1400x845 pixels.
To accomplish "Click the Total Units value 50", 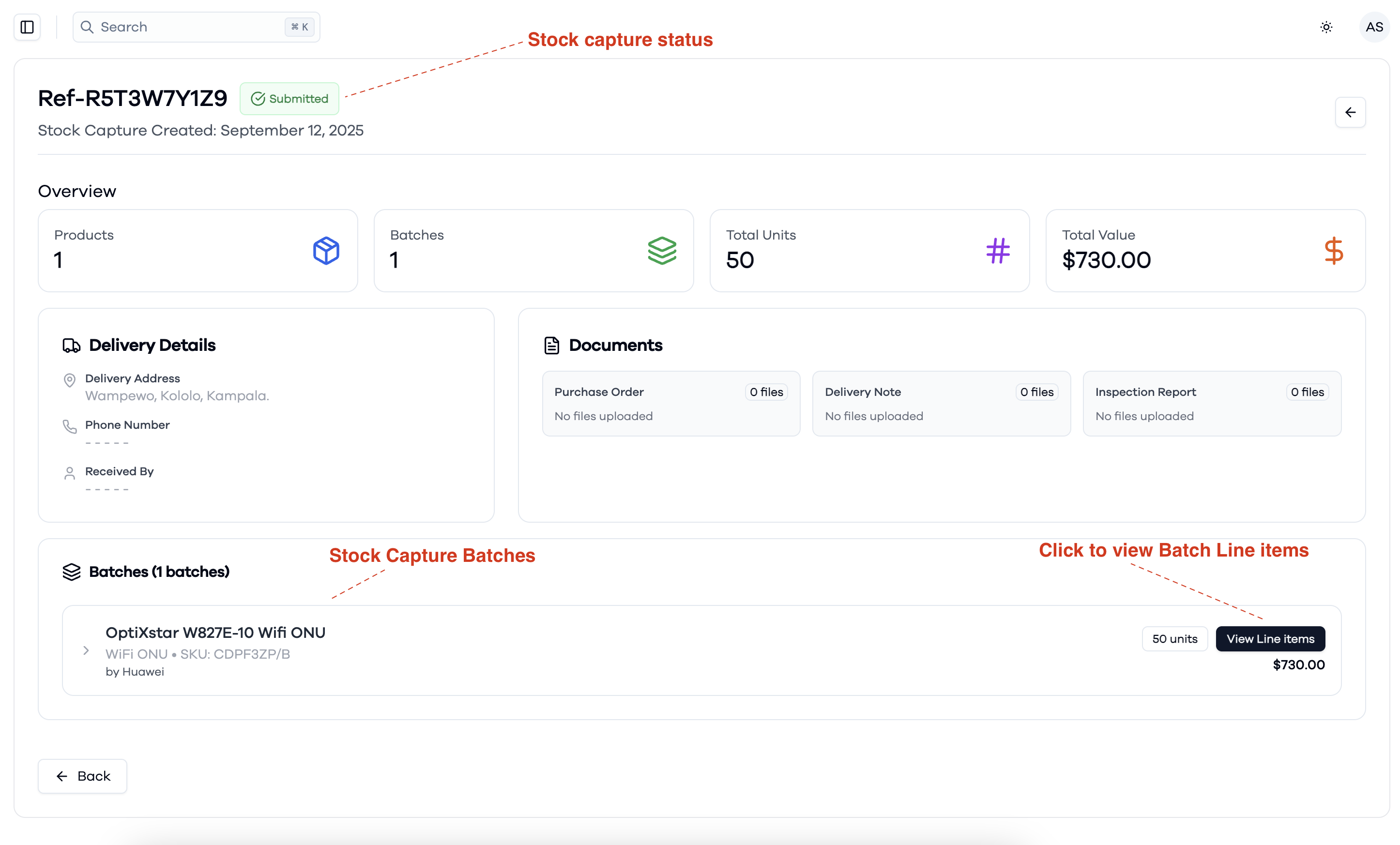I will 740,260.
